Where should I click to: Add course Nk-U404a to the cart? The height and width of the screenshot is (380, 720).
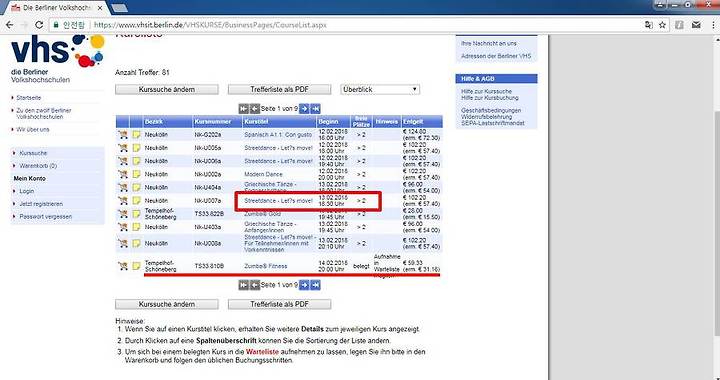point(123,187)
